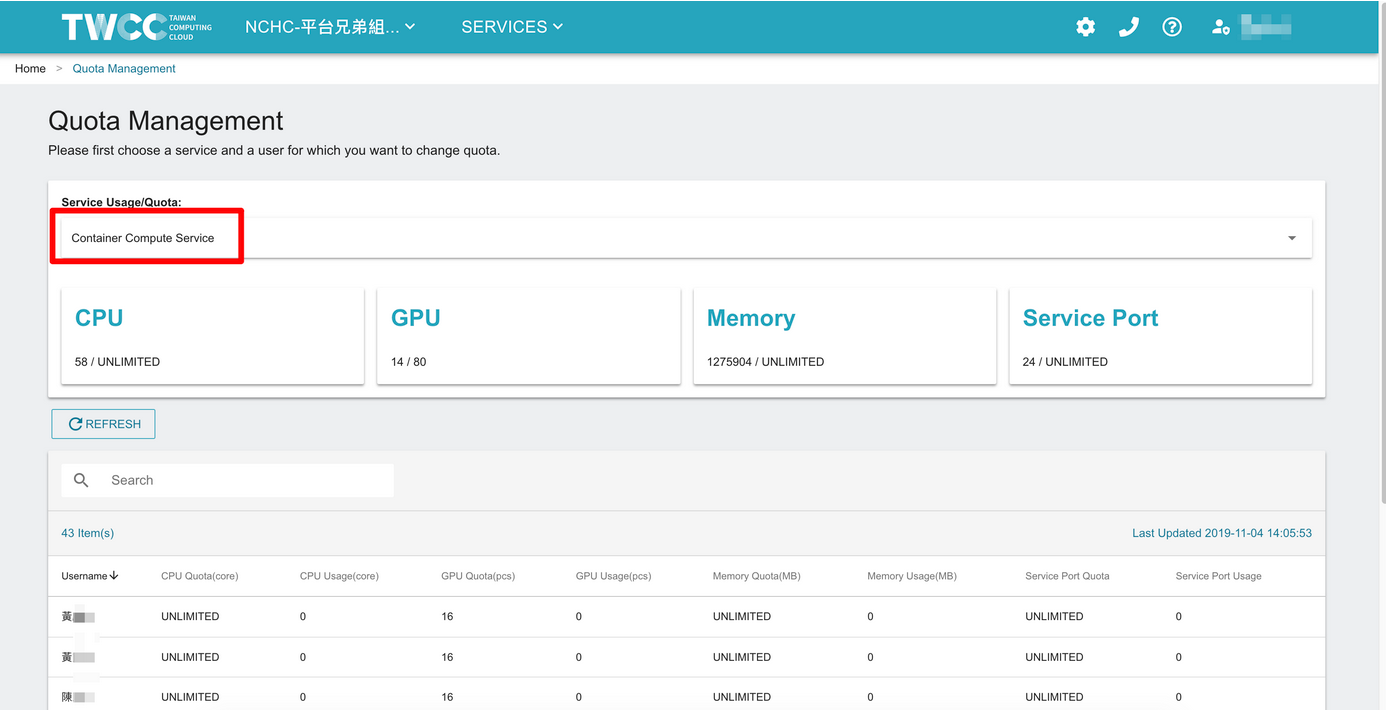
Task: Click the Memory Usage(MB) column header
Action: pos(912,576)
